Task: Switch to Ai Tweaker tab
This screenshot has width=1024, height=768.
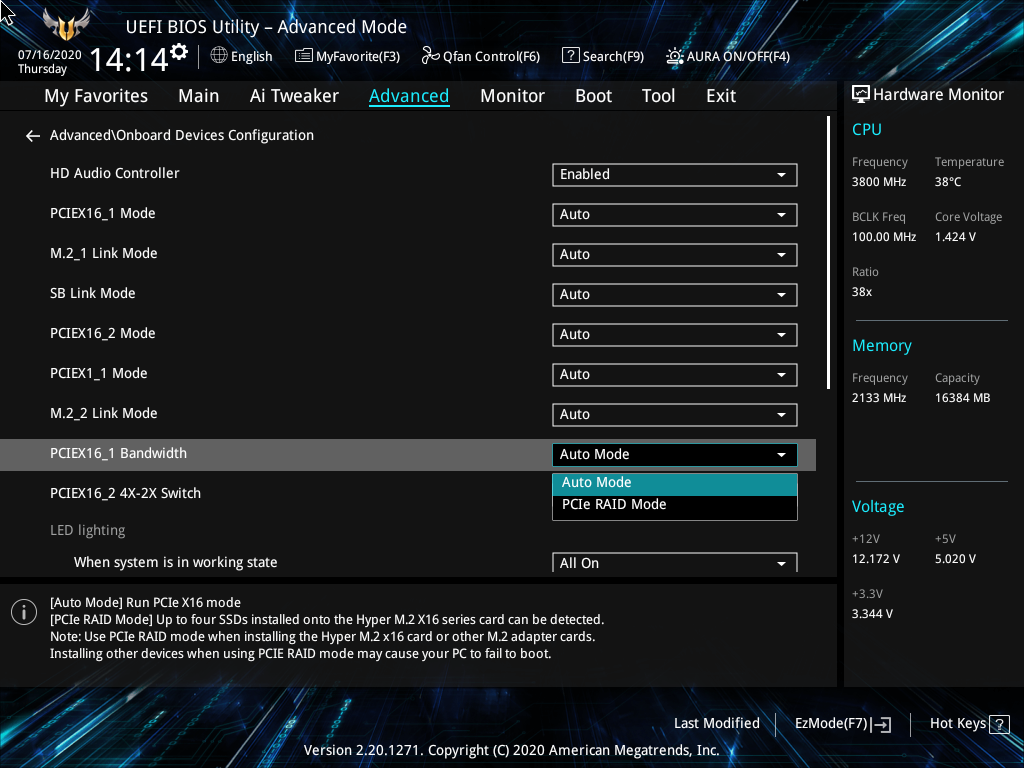Action: 294,96
